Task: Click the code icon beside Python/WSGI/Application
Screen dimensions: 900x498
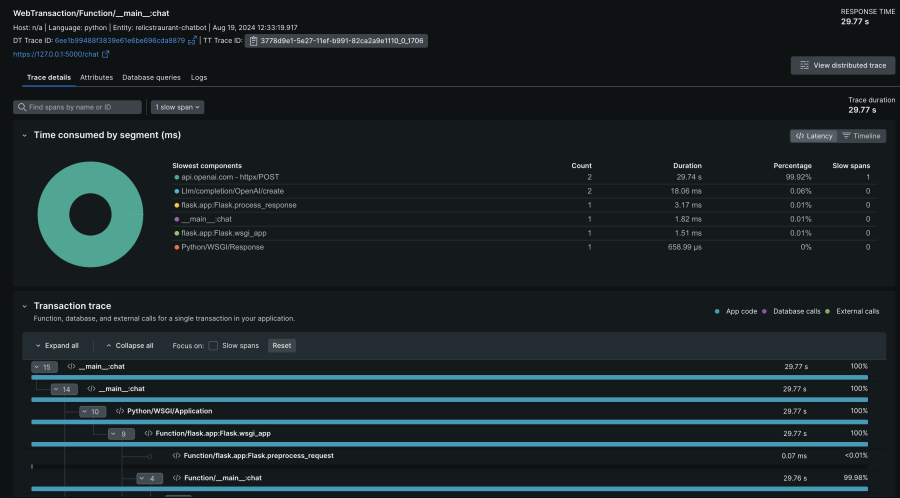Action: (x=119, y=411)
